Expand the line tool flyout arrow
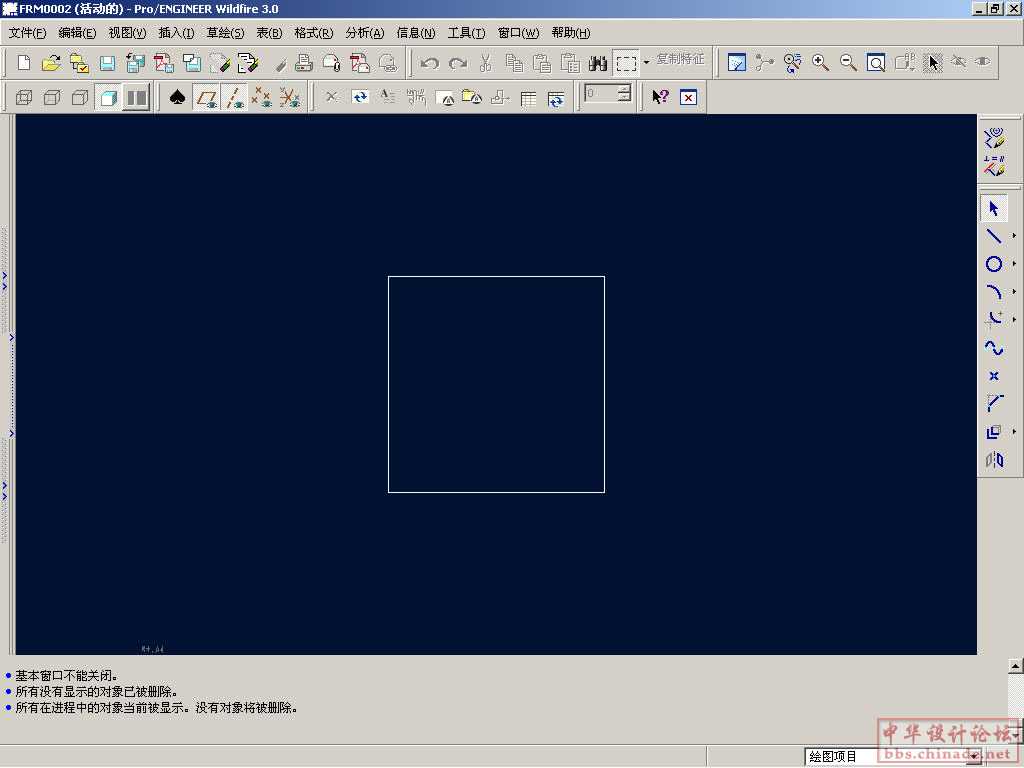This screenshot has height=768, width=1024. point(1014,236)
